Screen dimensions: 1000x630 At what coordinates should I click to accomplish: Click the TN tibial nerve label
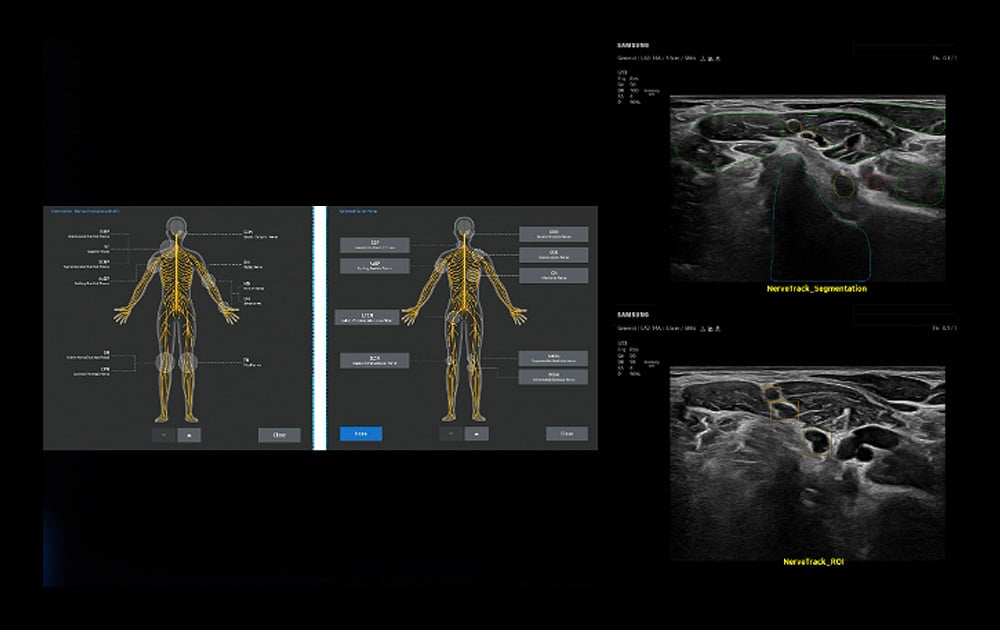(246, 362)
